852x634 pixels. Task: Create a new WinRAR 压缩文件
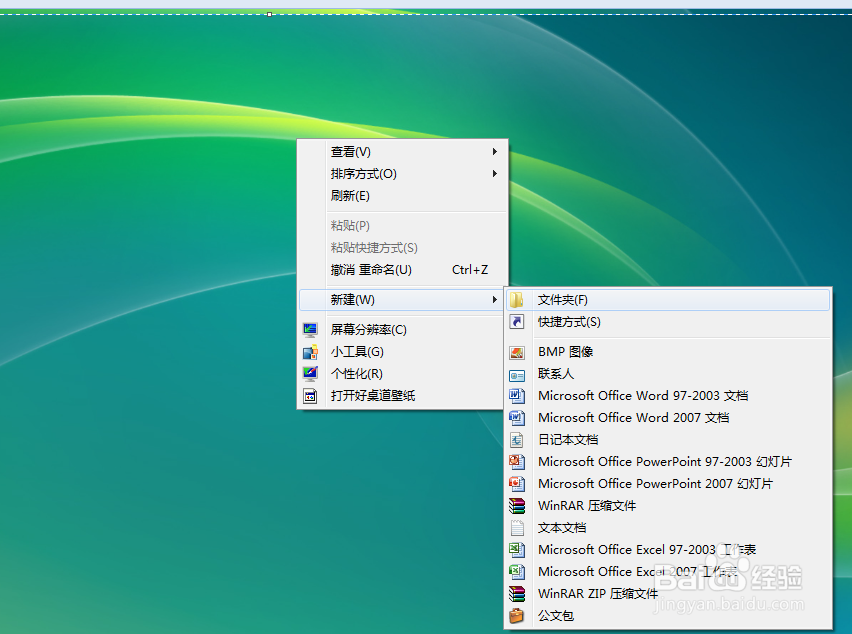(x=668, y=506)
